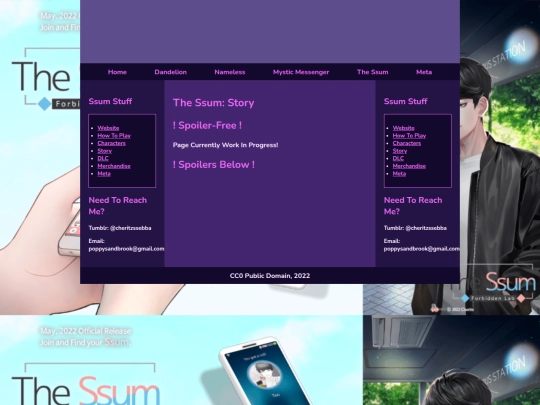Click Meta in the top navigation
The height and width of the screenshot is (405, 540).
424,72
